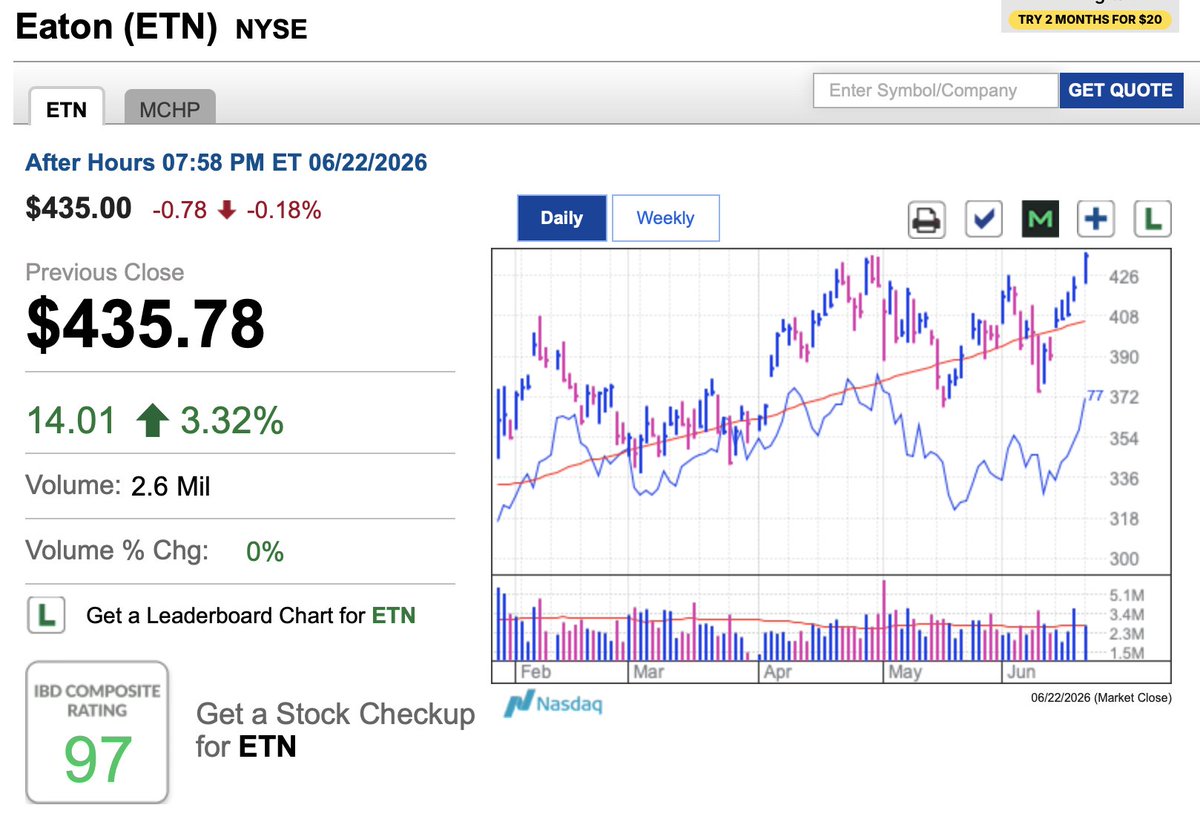Click Try 2 Months for $20 offer
1200x825 pixels.
(x=1090, y=19)
